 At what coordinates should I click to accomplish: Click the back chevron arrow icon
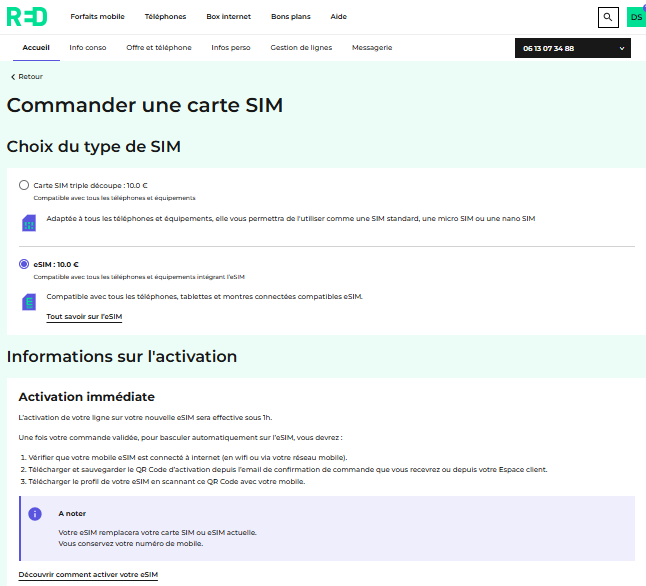13,77
